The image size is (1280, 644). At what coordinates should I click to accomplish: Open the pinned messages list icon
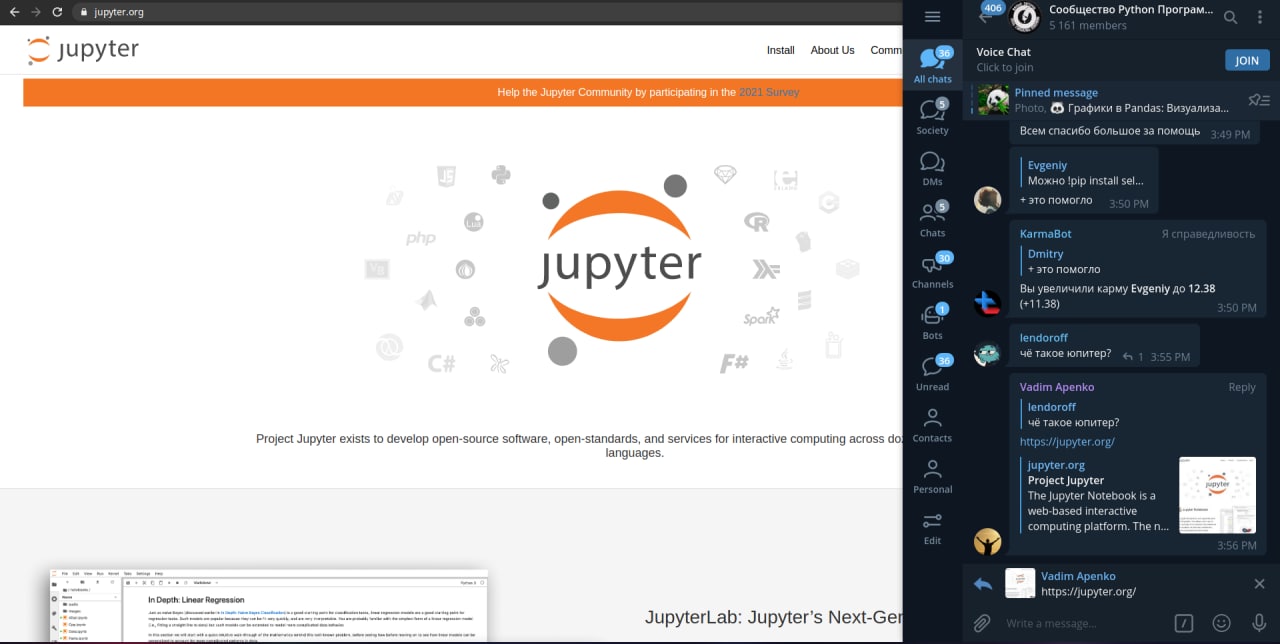[x=1259, y=100]
